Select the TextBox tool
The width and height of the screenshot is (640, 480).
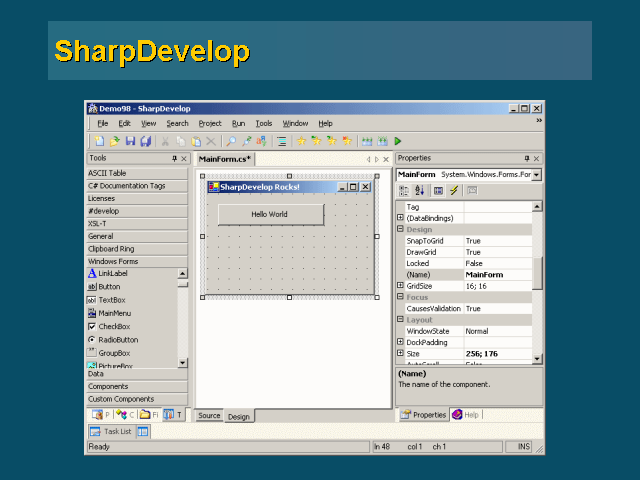(x=107, y=300)
